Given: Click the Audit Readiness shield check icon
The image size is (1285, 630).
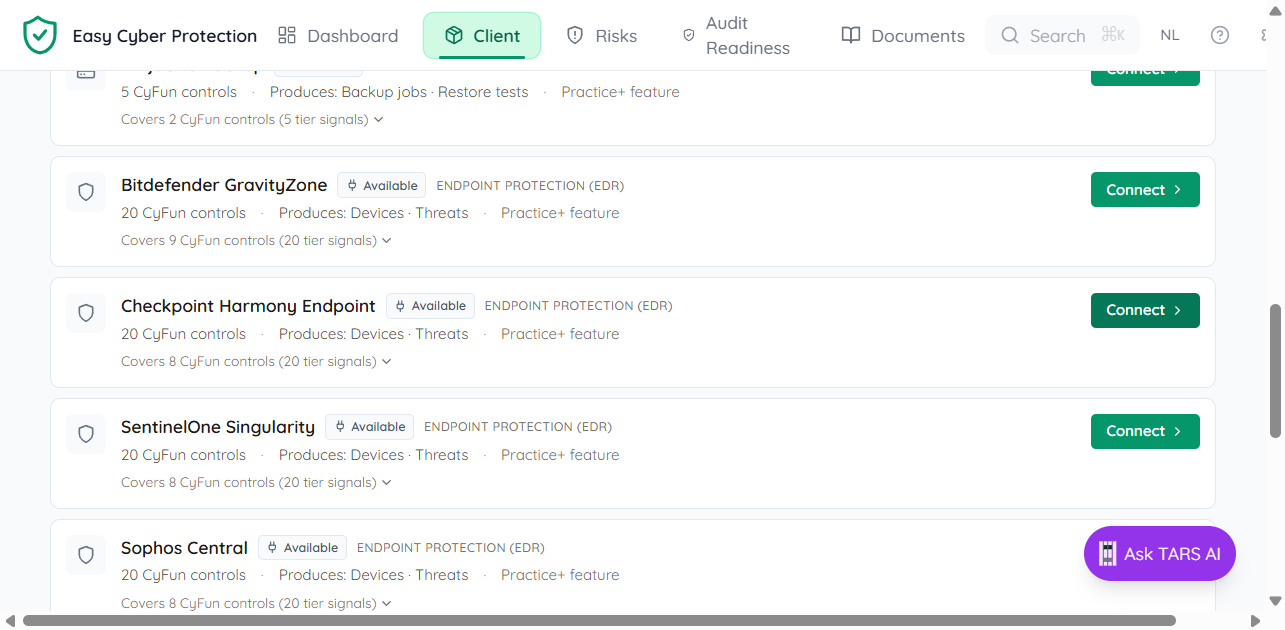Looking at the screenshot, I should click(x=688, y=35).
